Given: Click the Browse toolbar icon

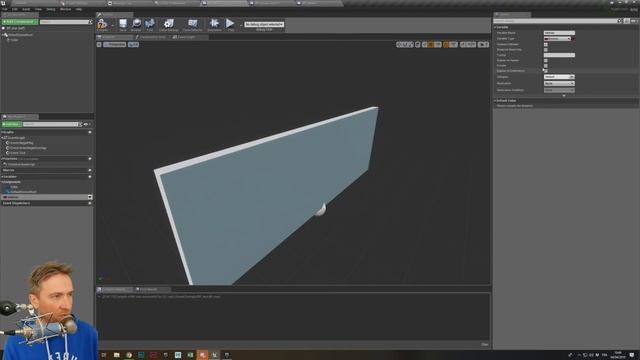Looking at the screenshot, I should pos(136,24).
